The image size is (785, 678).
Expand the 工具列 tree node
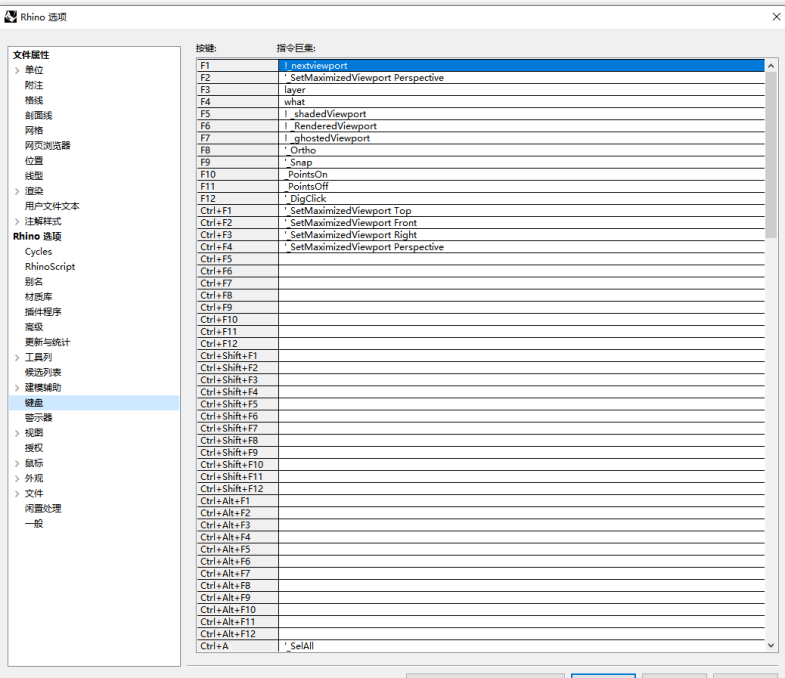pyautogui.click(x=16, y=357)
